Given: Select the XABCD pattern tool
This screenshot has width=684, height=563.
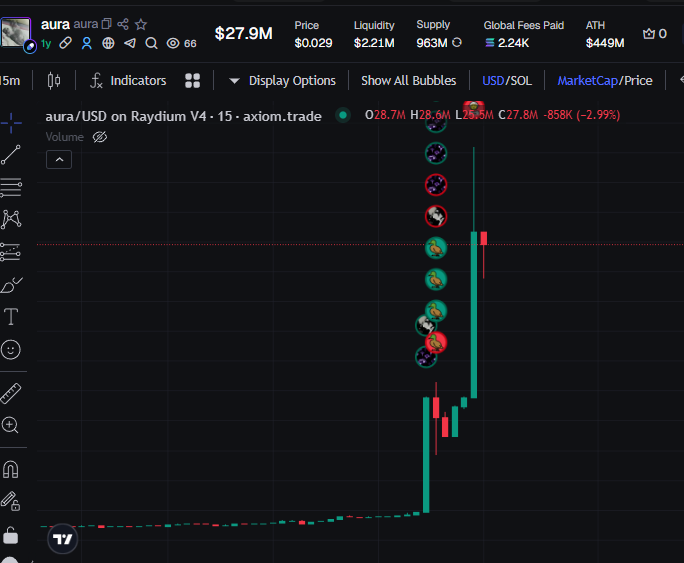Looking at the screenshot, I should coord(11,219).
